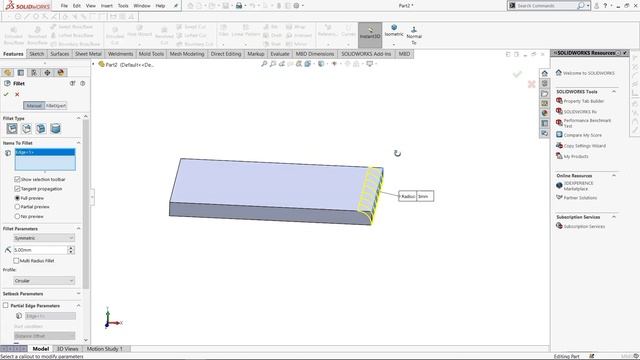The width and height of the screenshot is (640, 360).
Task: Collapse the Subscription Services section
Action: pyautogui.click(x=614, y=217)
